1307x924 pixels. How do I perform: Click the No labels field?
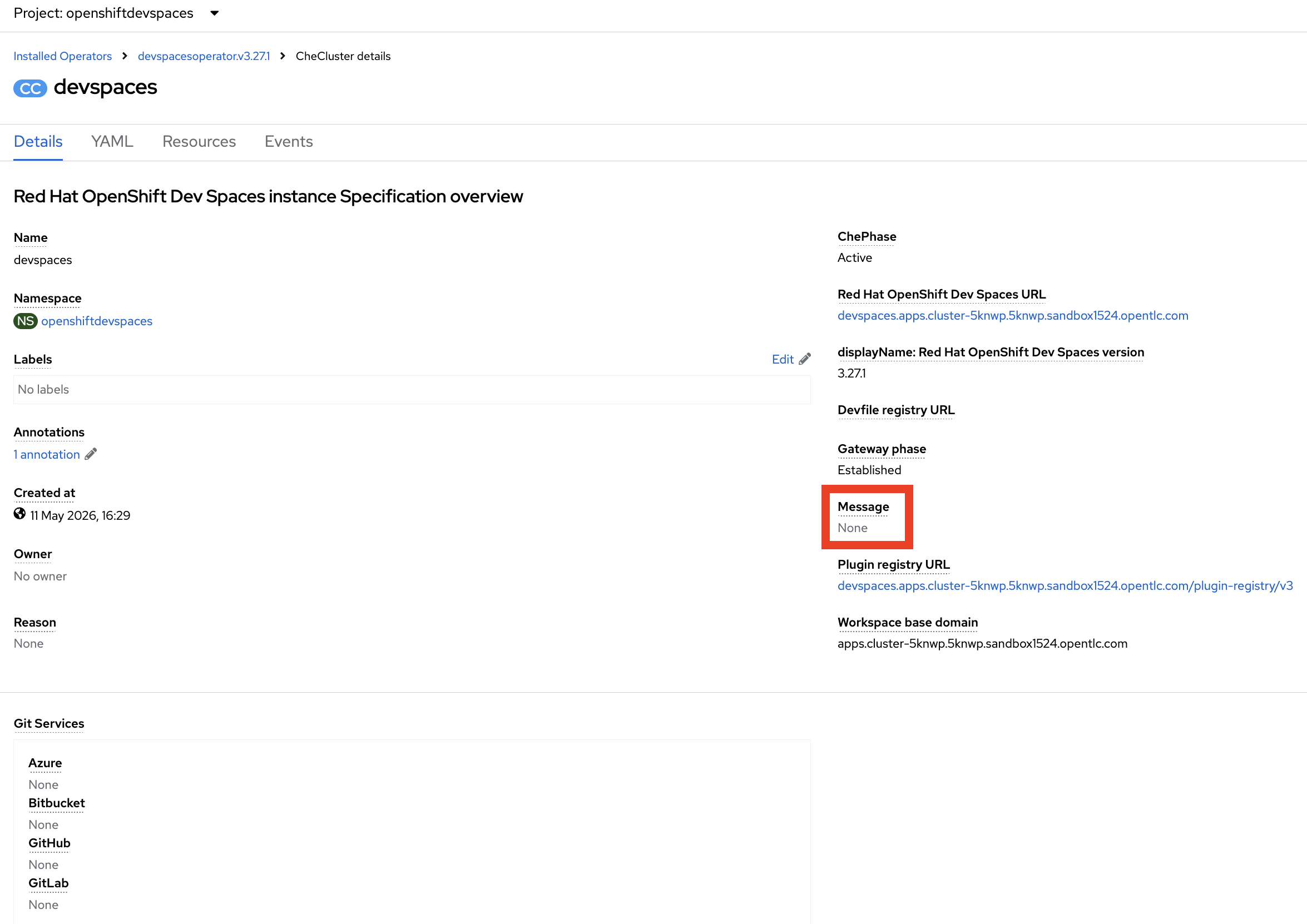[x=412, y=390]
